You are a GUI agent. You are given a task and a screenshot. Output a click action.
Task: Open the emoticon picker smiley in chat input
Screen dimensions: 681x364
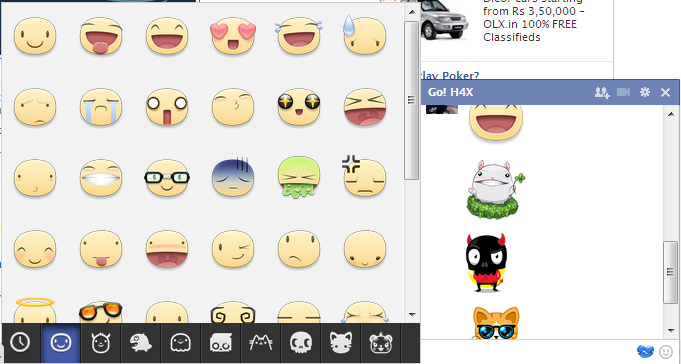[665, 351]
